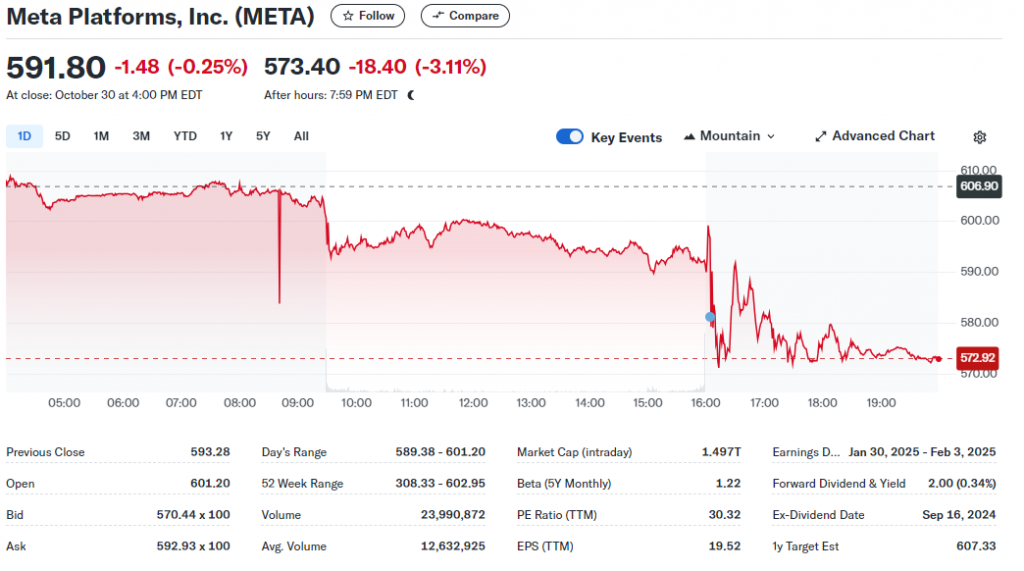Open the Advanced Chart link
This screenshot has height=571, width=1024.
pos(874,136)
